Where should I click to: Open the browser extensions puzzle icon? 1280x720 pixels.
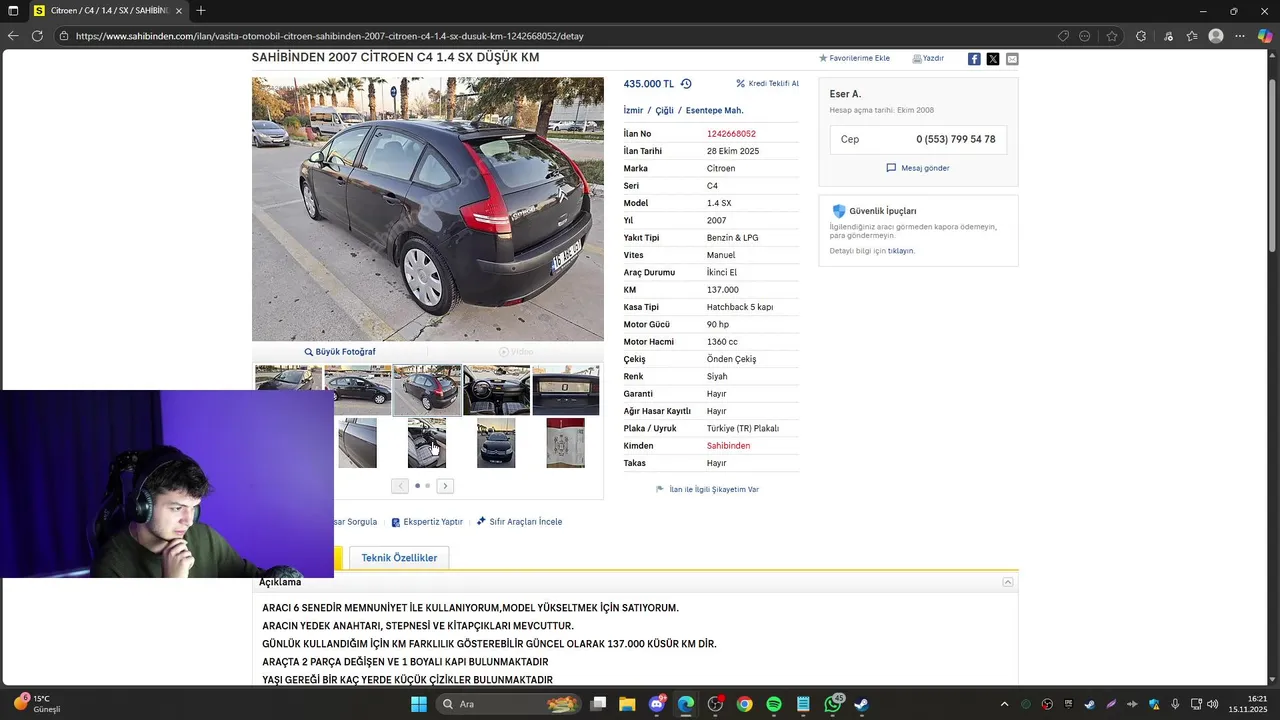1141,36
